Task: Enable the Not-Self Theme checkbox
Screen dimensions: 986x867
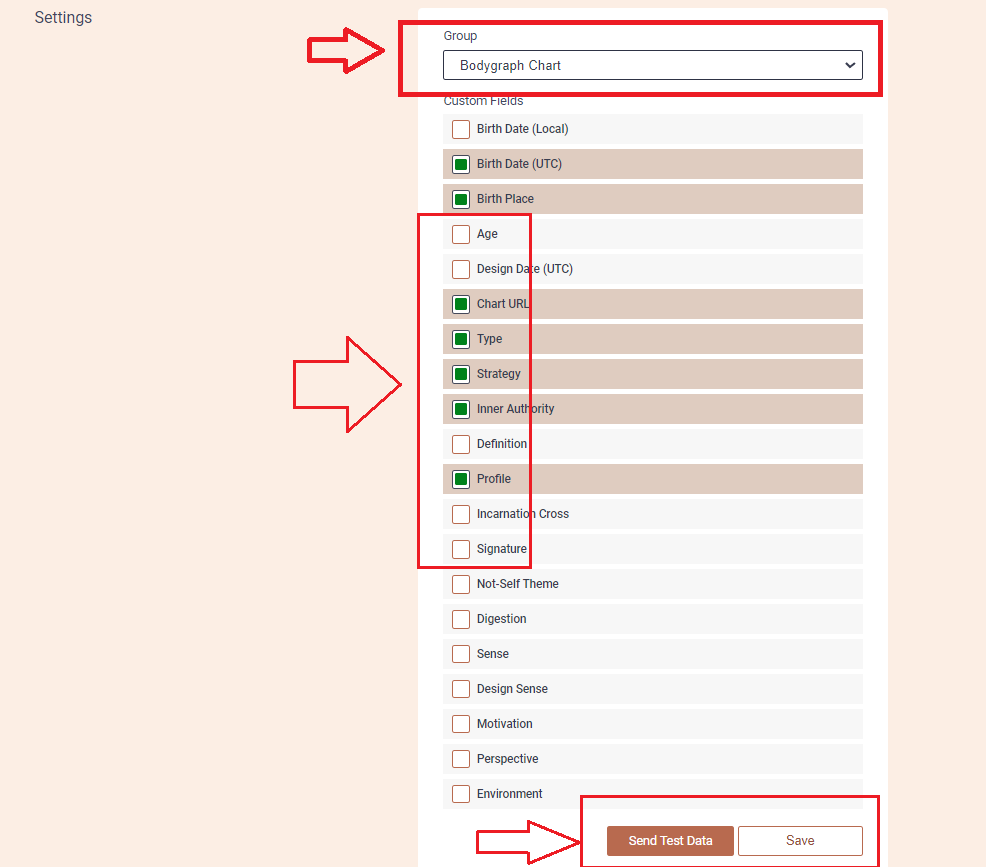Action: point(461,585)
